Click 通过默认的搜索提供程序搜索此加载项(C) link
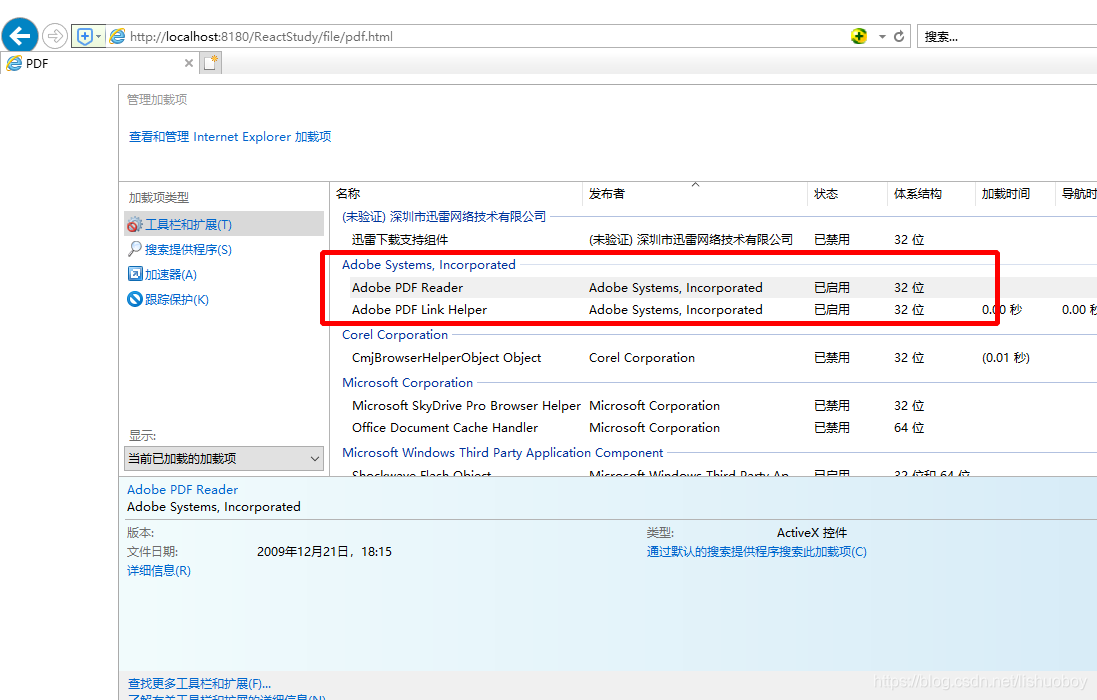This screenshot has width=1097, height=700. (x=756, y=552)
